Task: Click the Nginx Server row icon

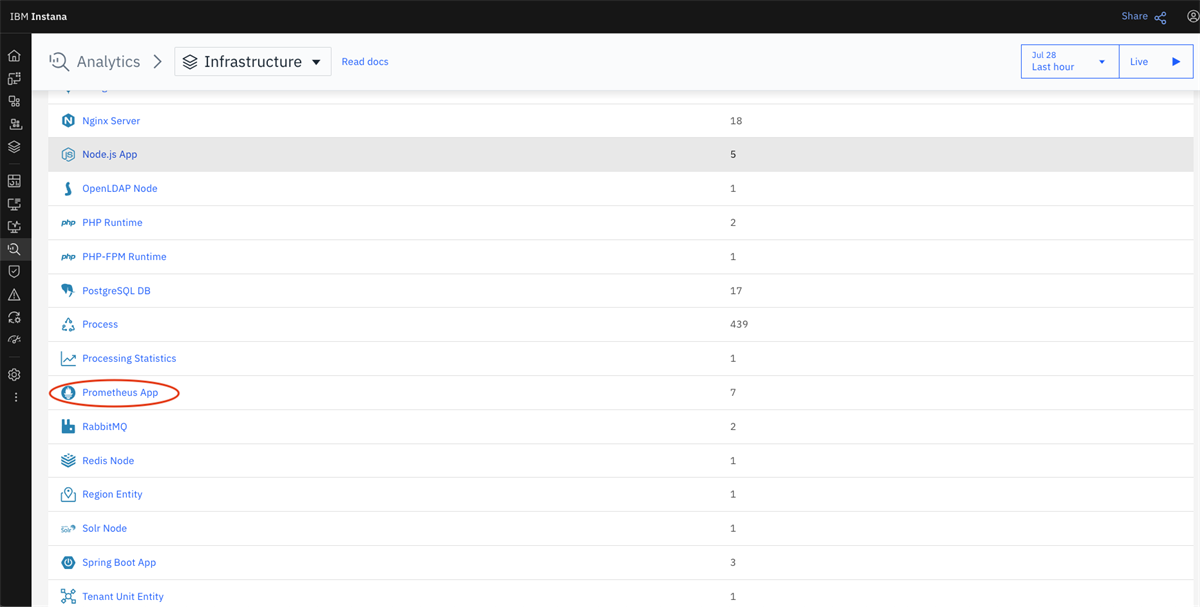Action: [x=68, y=121]
